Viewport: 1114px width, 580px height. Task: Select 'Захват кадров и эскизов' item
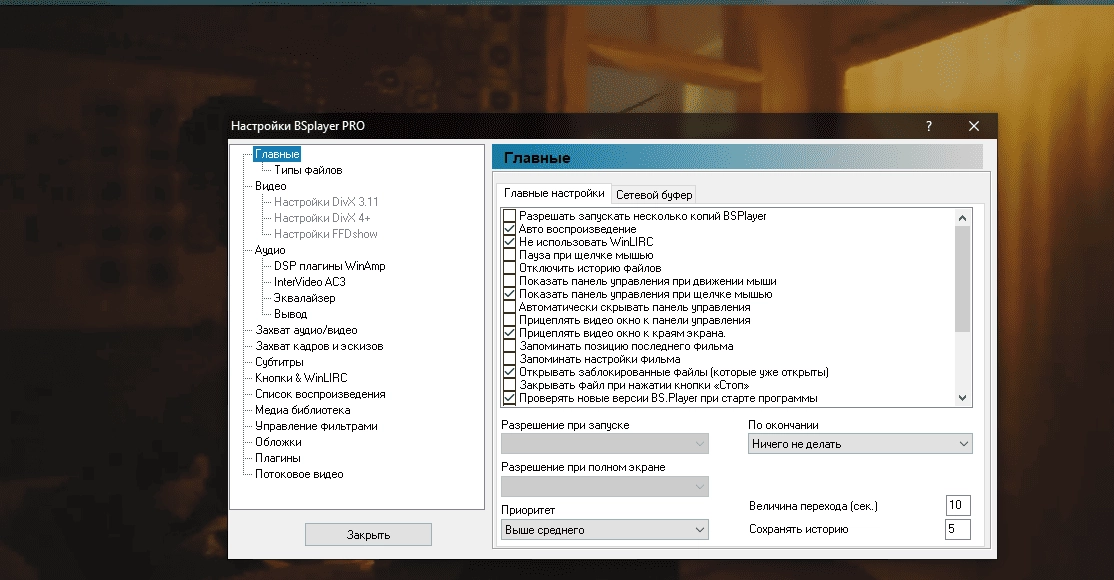pos(319,346)
